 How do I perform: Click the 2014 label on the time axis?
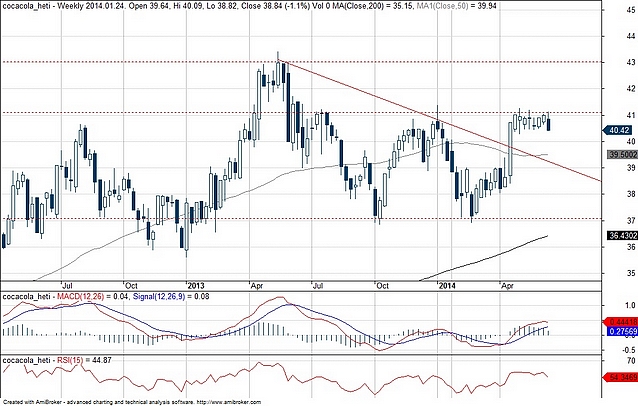pyautogui.click(x=447, y=286)
